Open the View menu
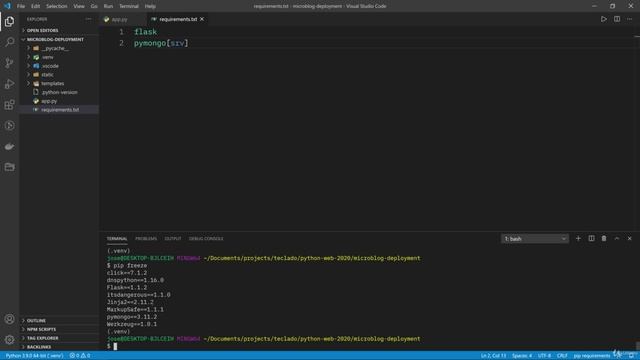This screenshot has width=640, height=360. [79, 6]
